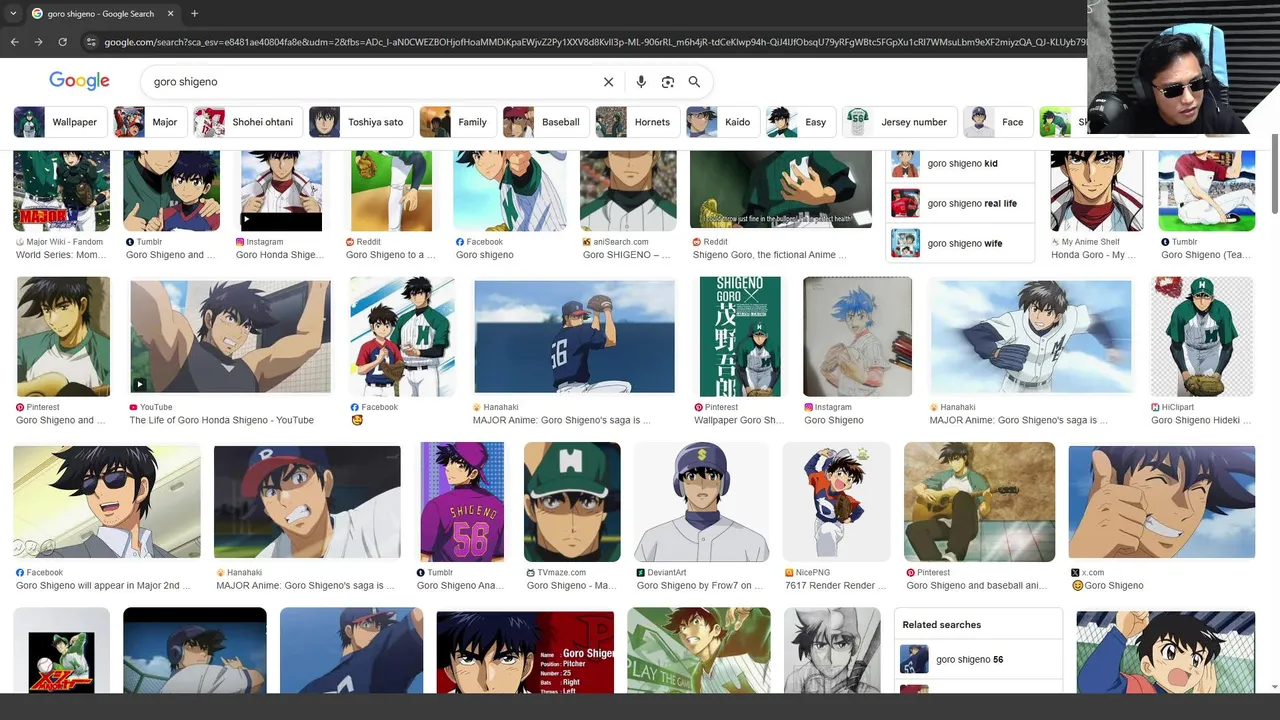Close the goro shigeno browser tab
The height and width of the screenshot is (720, 1280).
(170, 13)
